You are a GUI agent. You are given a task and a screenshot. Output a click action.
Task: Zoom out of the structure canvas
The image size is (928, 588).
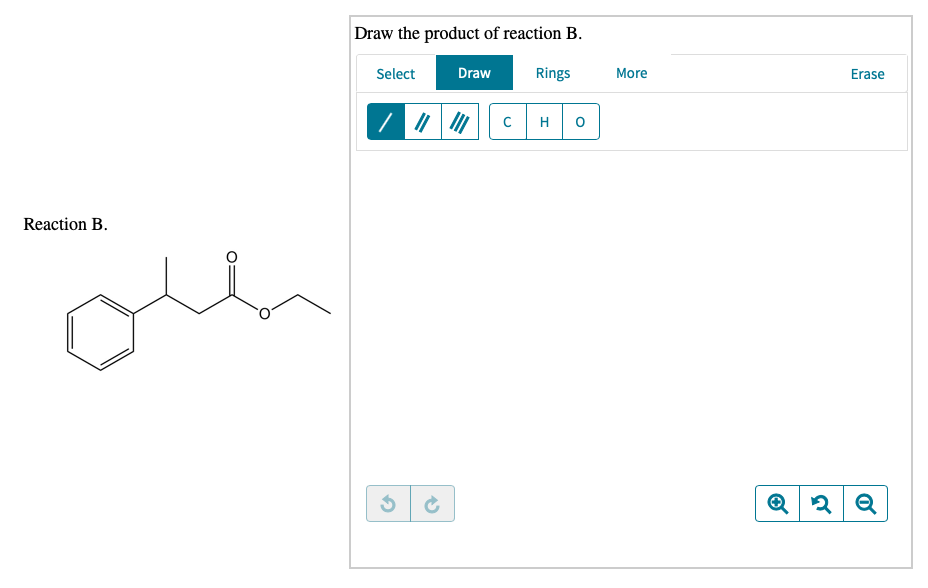[865, 503]
